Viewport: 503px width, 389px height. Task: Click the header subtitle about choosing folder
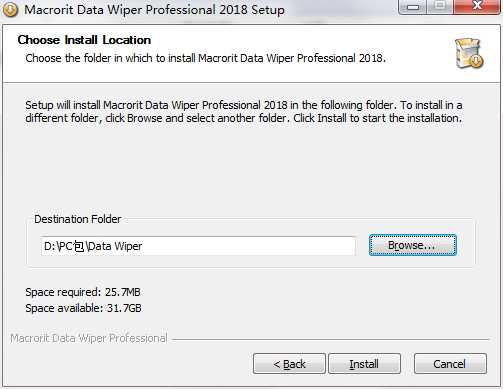(206, 58)
